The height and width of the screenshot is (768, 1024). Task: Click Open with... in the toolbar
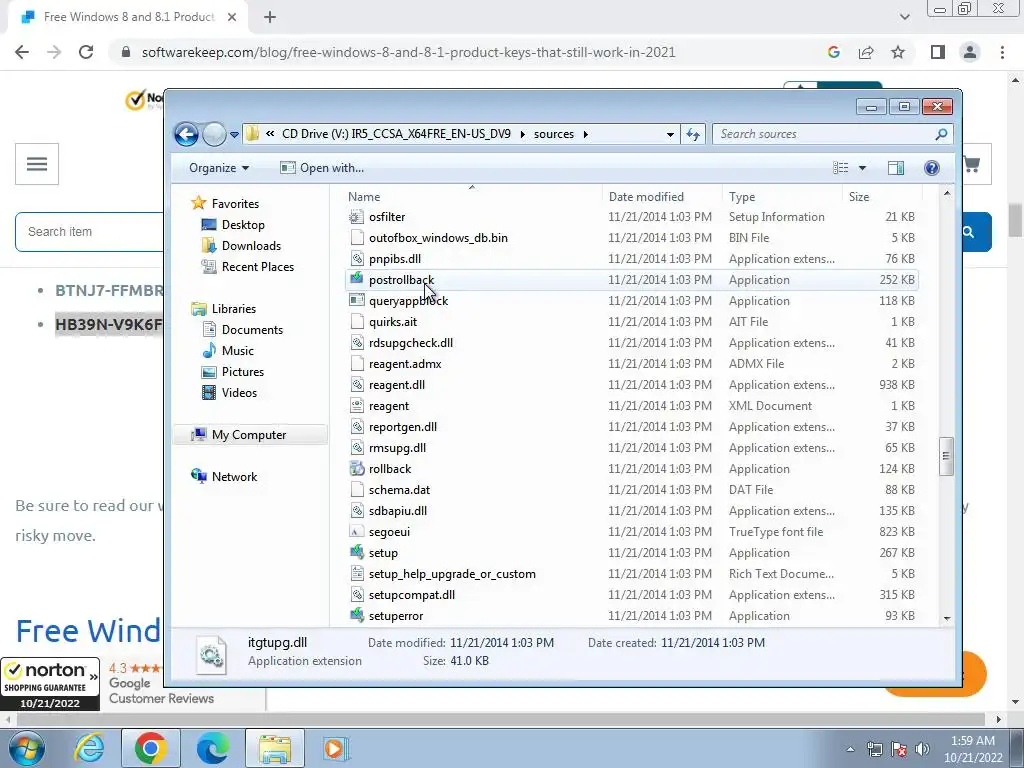(322, 168)
